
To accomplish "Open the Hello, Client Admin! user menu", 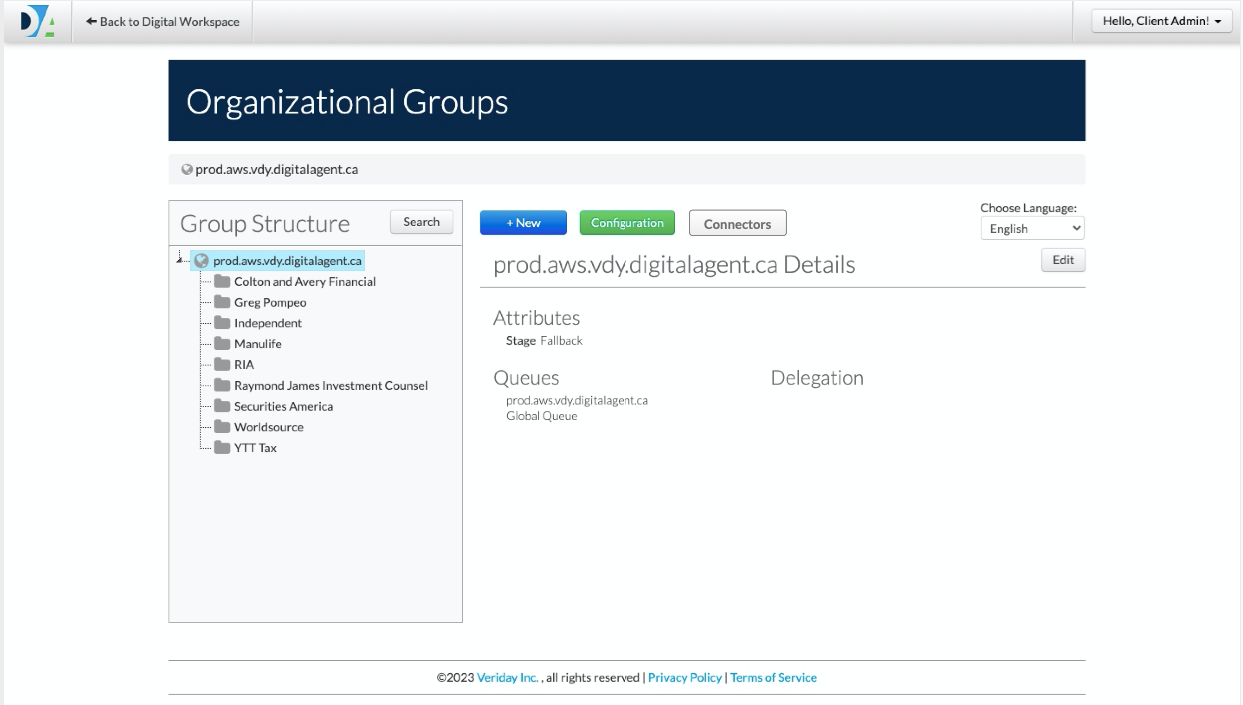I will point(1162,21).
